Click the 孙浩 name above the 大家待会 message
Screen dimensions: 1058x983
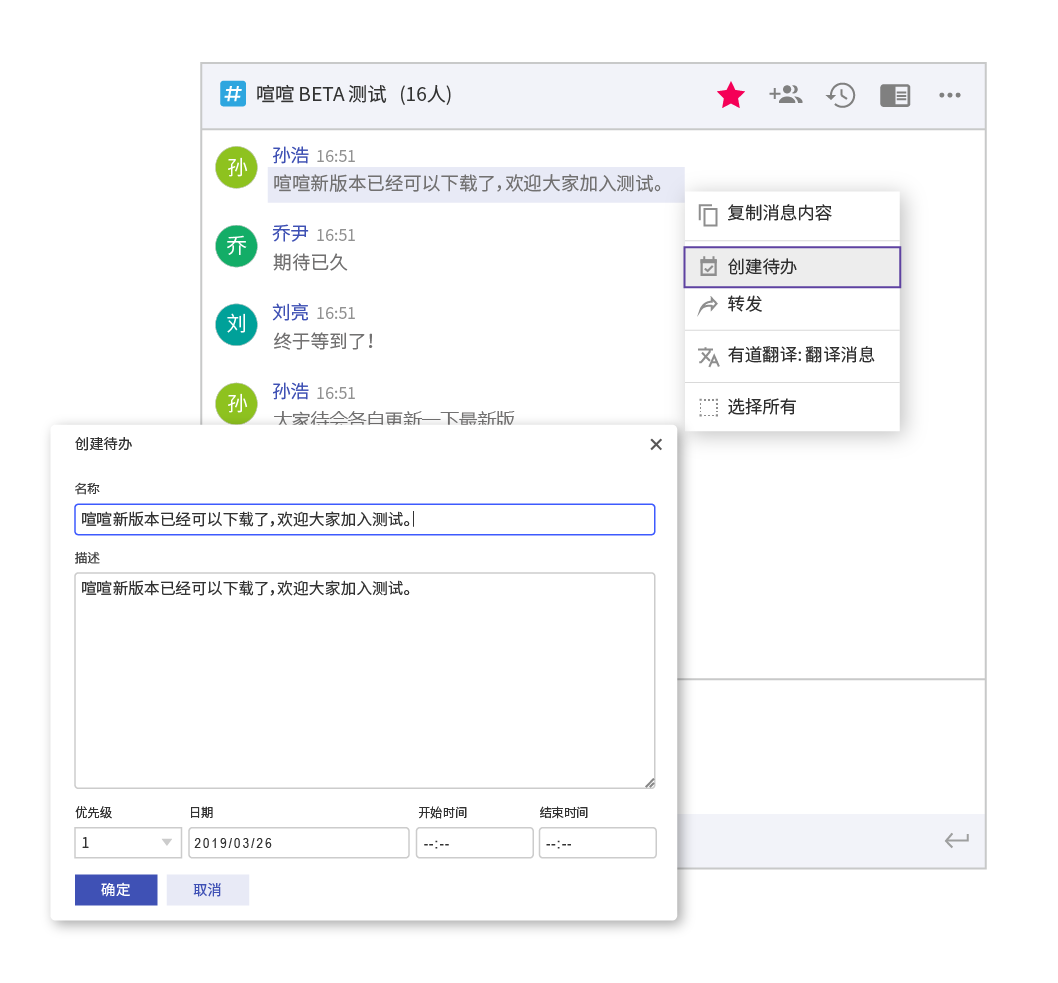(x=291, y=391)
